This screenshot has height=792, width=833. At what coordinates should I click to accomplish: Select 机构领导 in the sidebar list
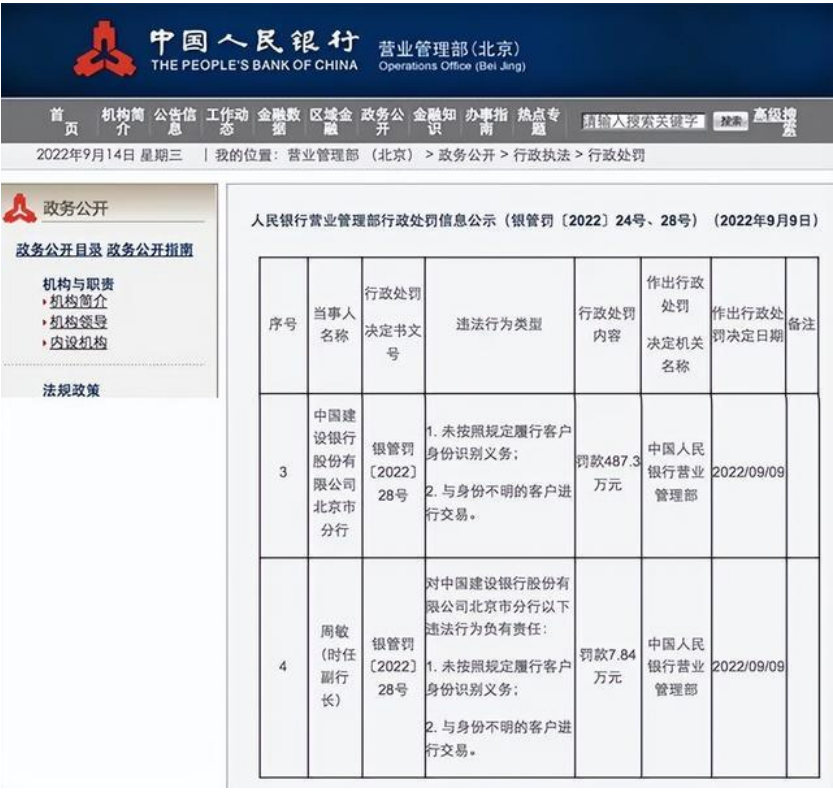79,322
